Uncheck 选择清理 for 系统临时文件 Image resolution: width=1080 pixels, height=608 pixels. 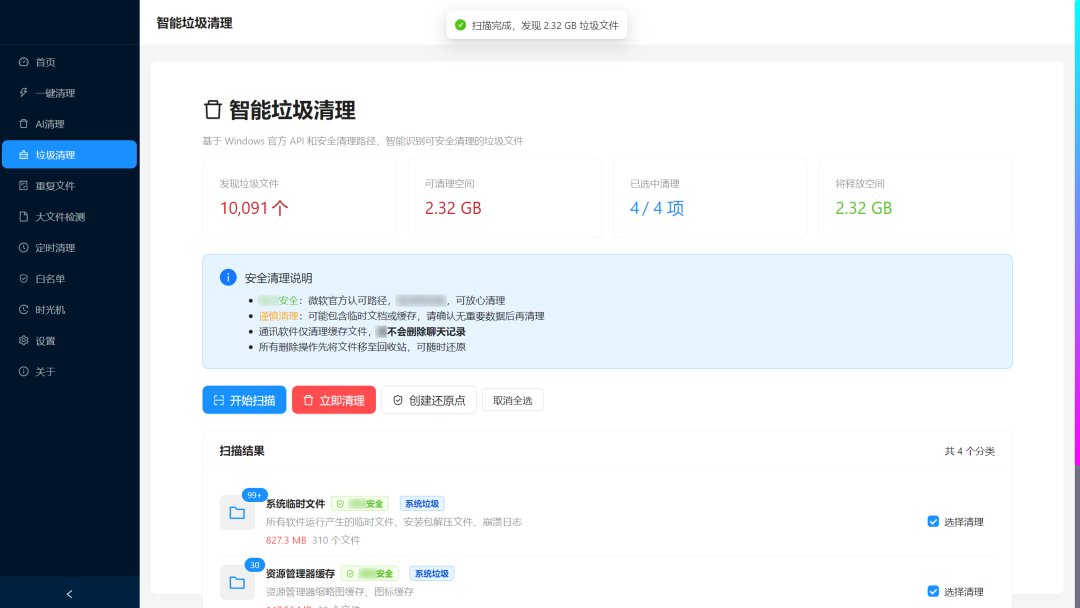933,522
